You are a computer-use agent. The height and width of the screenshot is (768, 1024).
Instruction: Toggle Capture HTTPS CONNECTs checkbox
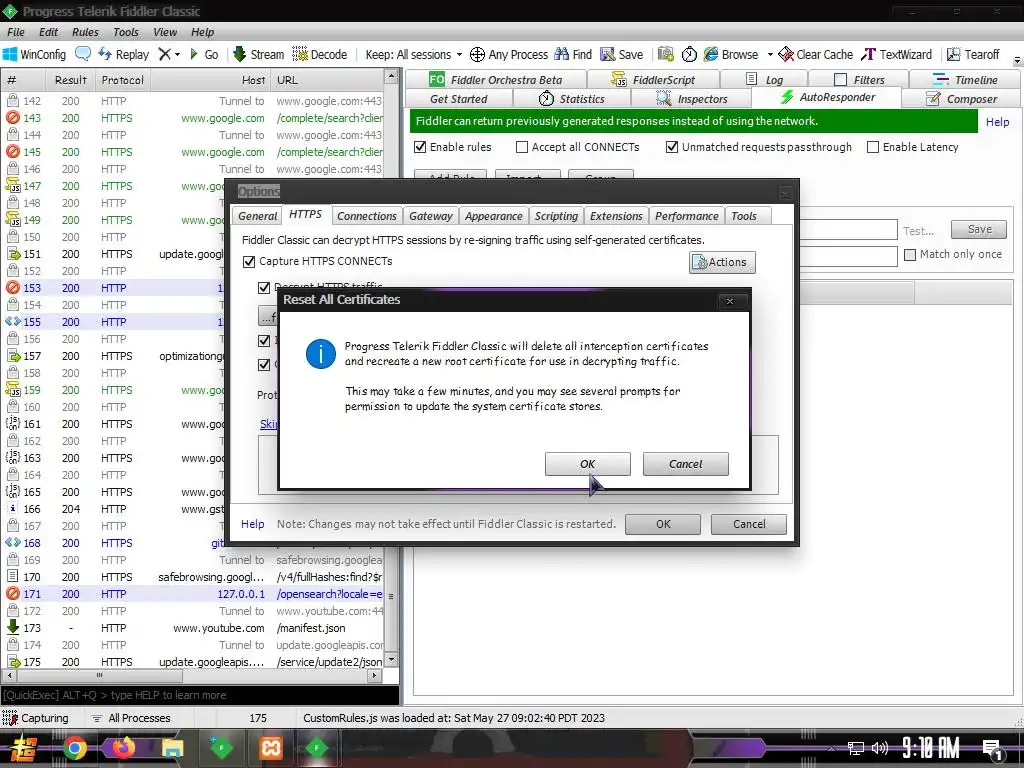coord(249,261)
